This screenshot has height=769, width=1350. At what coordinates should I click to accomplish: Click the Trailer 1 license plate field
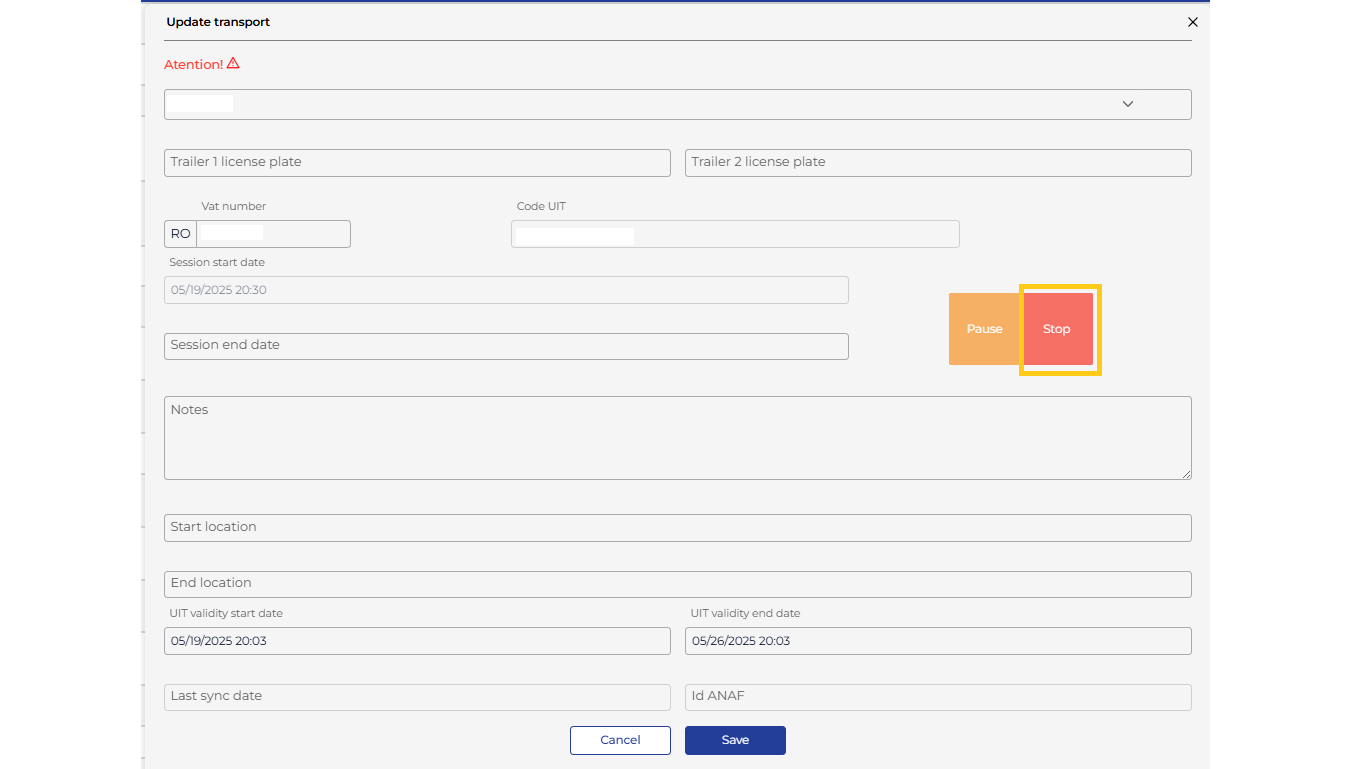click(x=417, y=162)
